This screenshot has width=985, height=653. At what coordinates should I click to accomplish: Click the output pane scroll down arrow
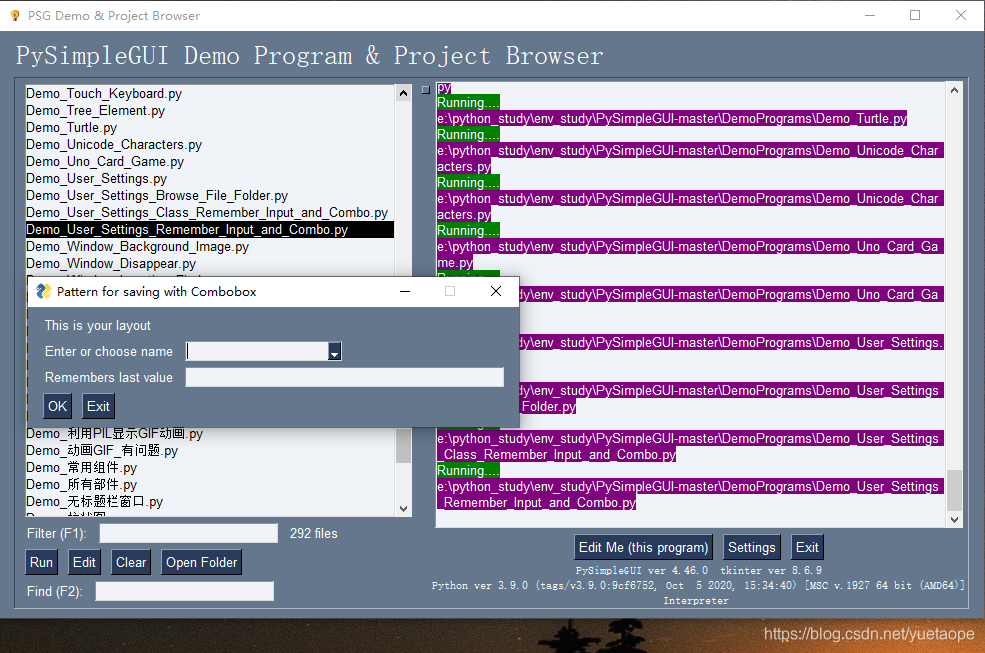[x=954, y=519]
